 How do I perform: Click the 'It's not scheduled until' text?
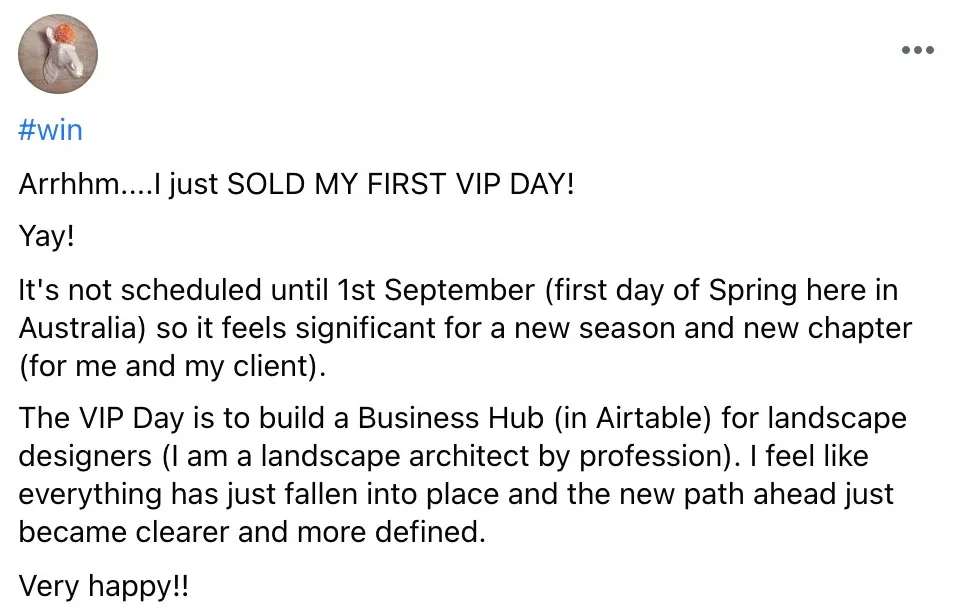173,290
